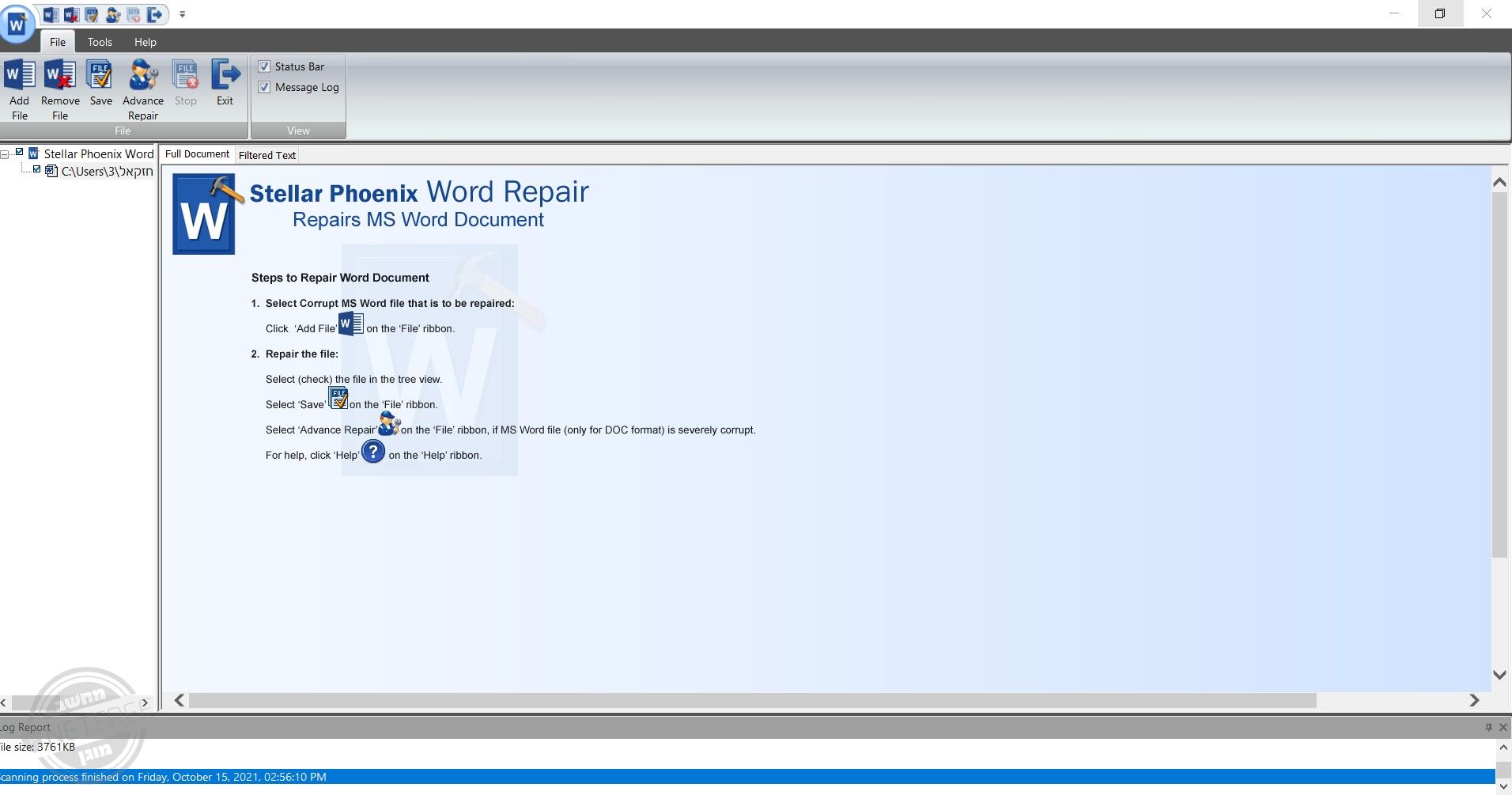Click the document preview vertical scrollbar thumb
Viewport: 1512px width, 795px height.
tap(1499, 375)
